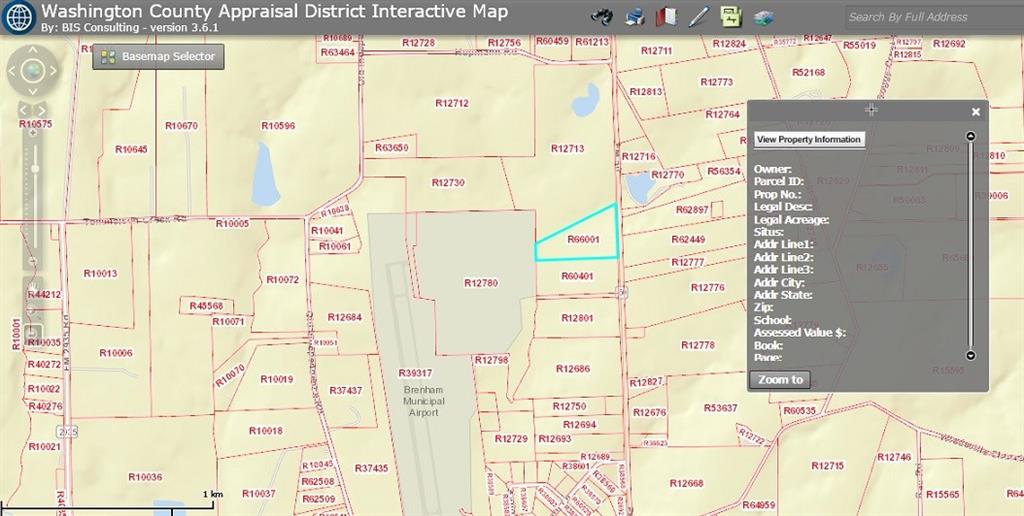Viewport: 1024px width, 516px height.
Task: Click parcel label R10596
Action: click(x=278, y=125)
